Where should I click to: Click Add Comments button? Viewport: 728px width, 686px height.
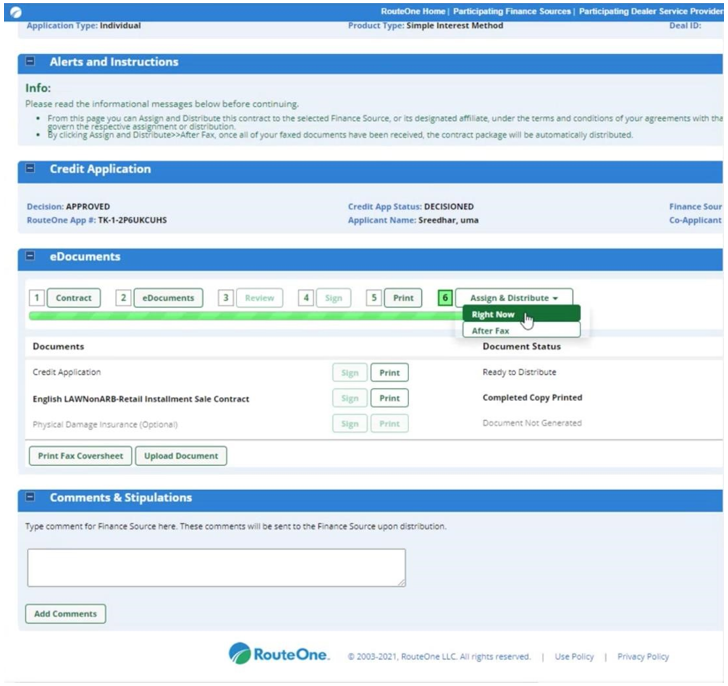click(65, 614)
